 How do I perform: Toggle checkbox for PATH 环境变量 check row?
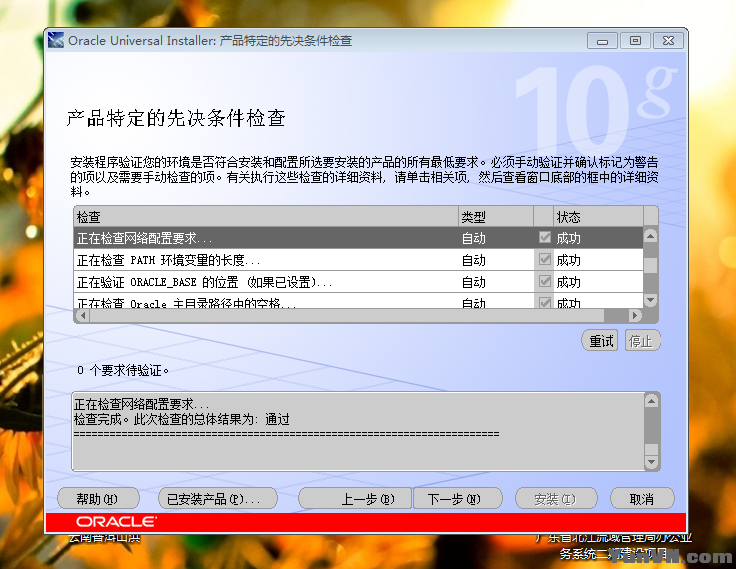tap(544, 259)
